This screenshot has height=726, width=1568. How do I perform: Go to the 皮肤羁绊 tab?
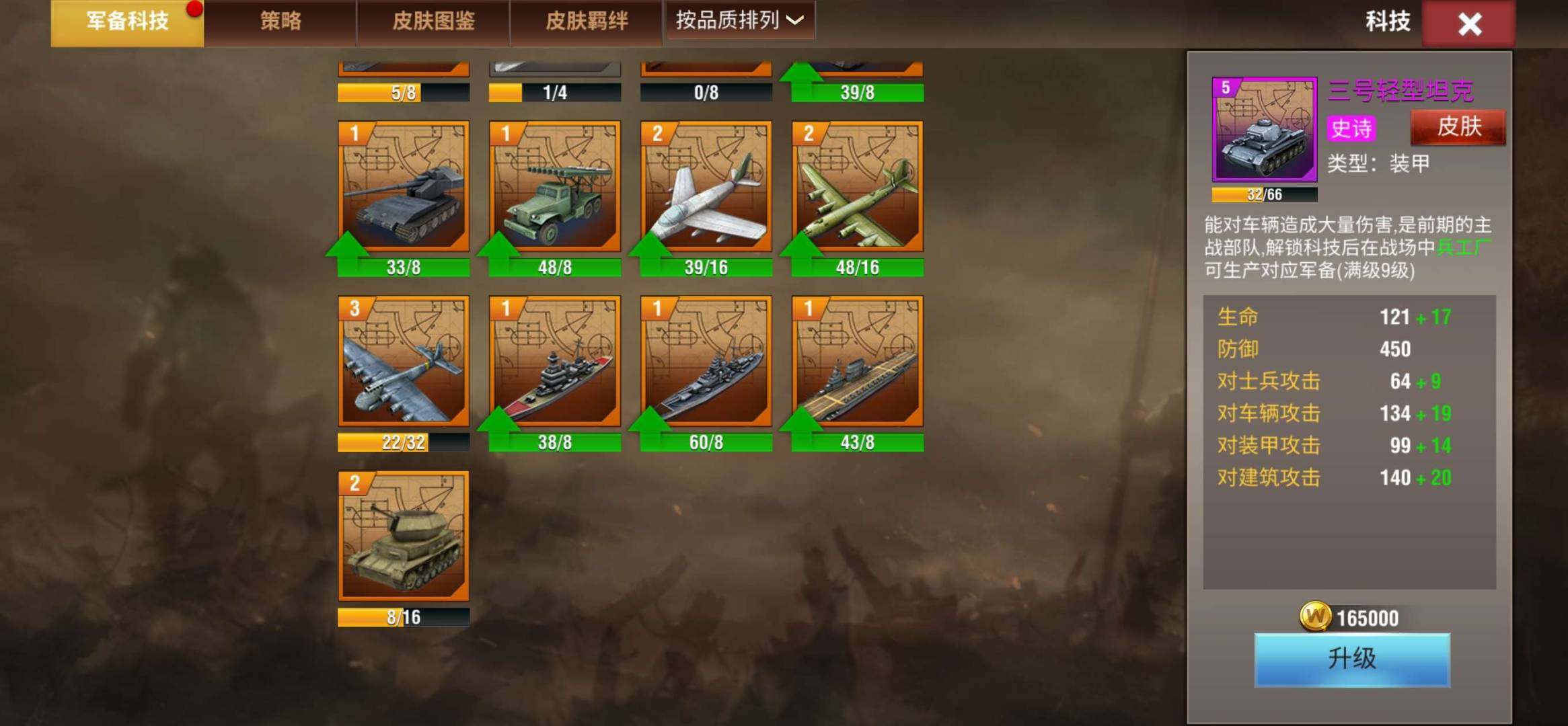click(x=587, y=22)
